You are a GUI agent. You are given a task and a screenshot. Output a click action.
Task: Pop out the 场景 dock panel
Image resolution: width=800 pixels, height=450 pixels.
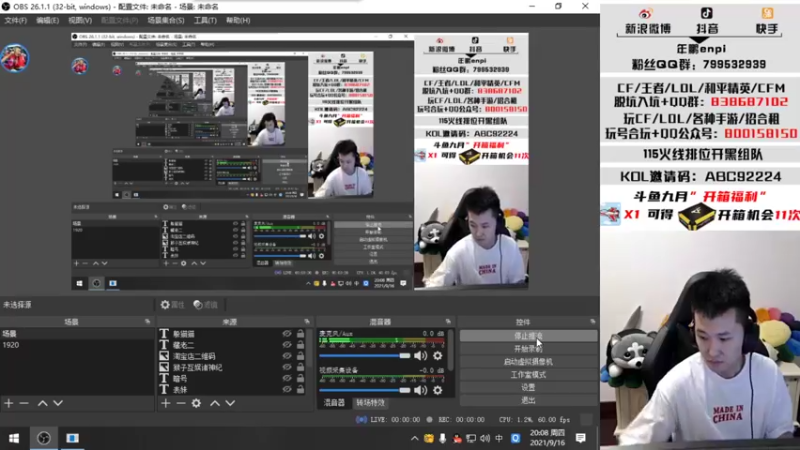click(x=147, y=321)
